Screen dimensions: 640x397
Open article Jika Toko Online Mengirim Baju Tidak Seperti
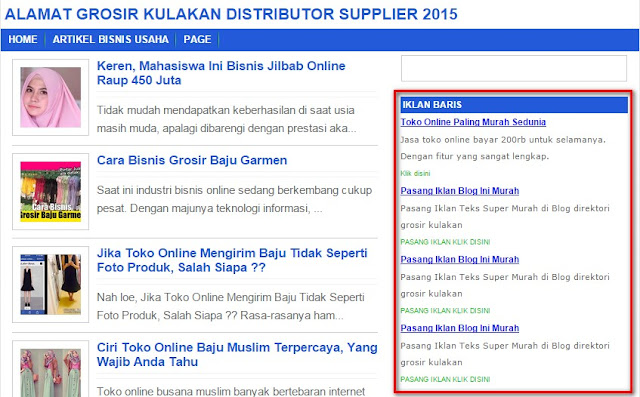tap(232, 260)
